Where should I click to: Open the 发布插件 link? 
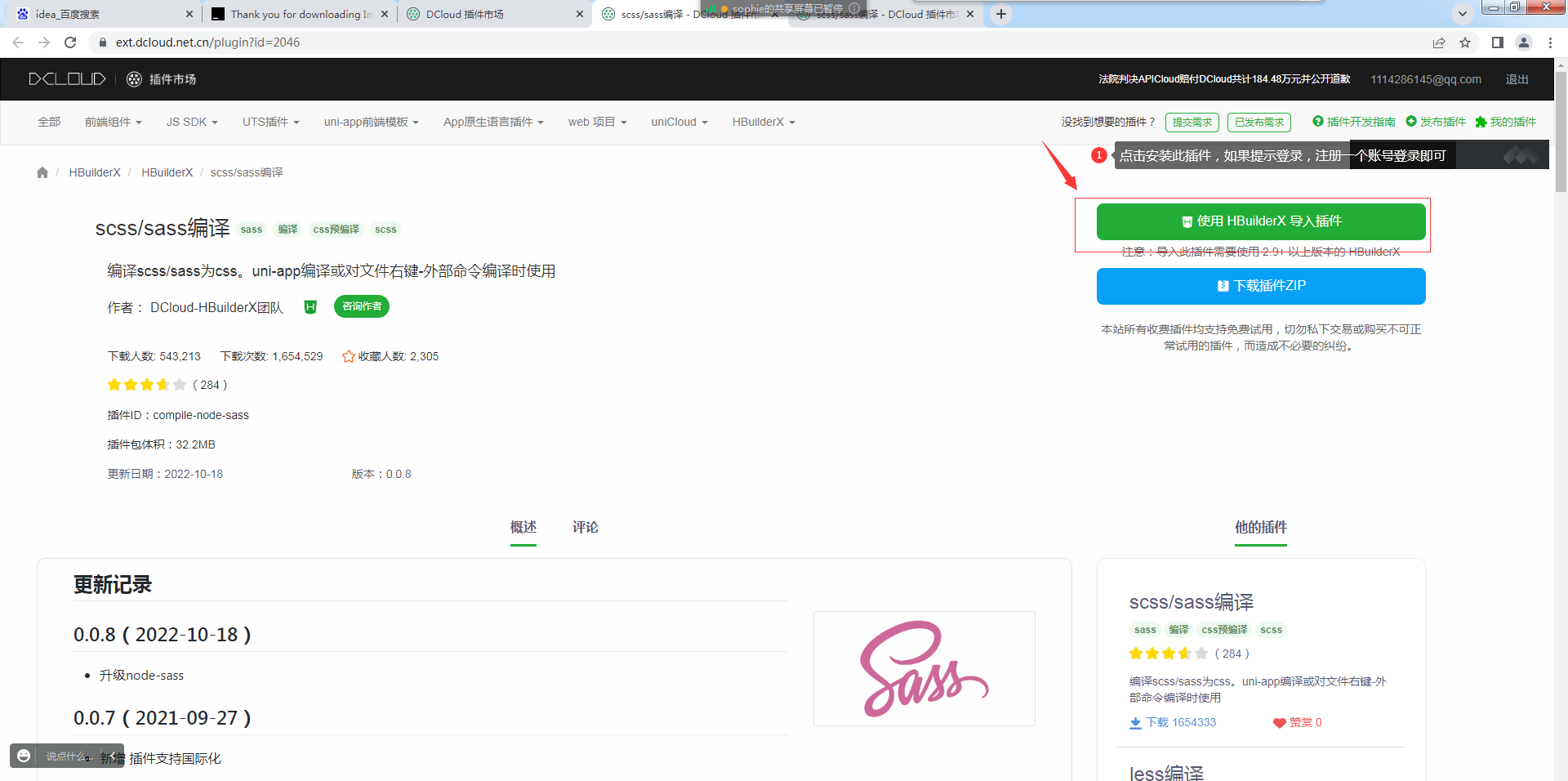tap(1436, 122)
